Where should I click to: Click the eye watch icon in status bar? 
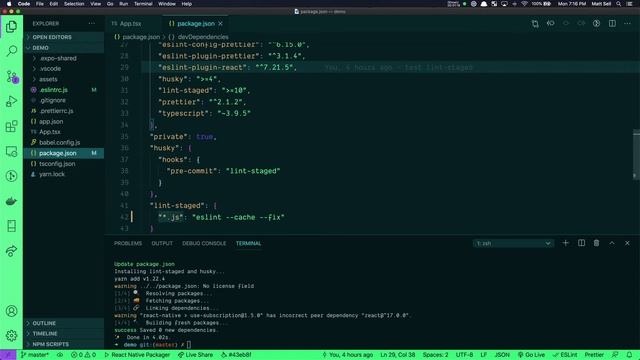click(60, 355)
